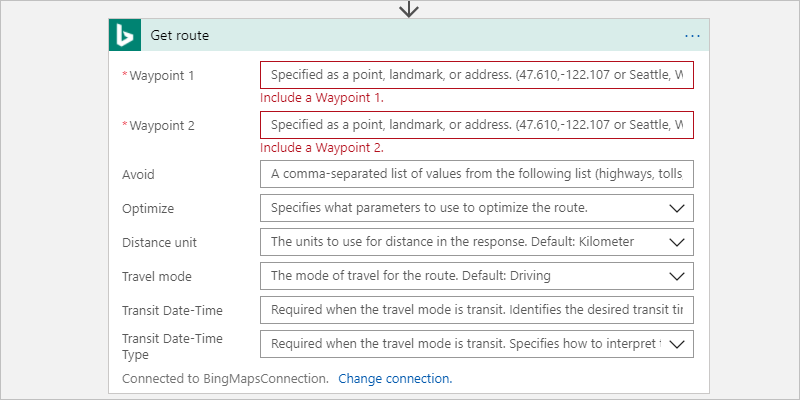Focus the Waypoint 2 input field
This screenshot has width=800, height=400.
point(476,125)
